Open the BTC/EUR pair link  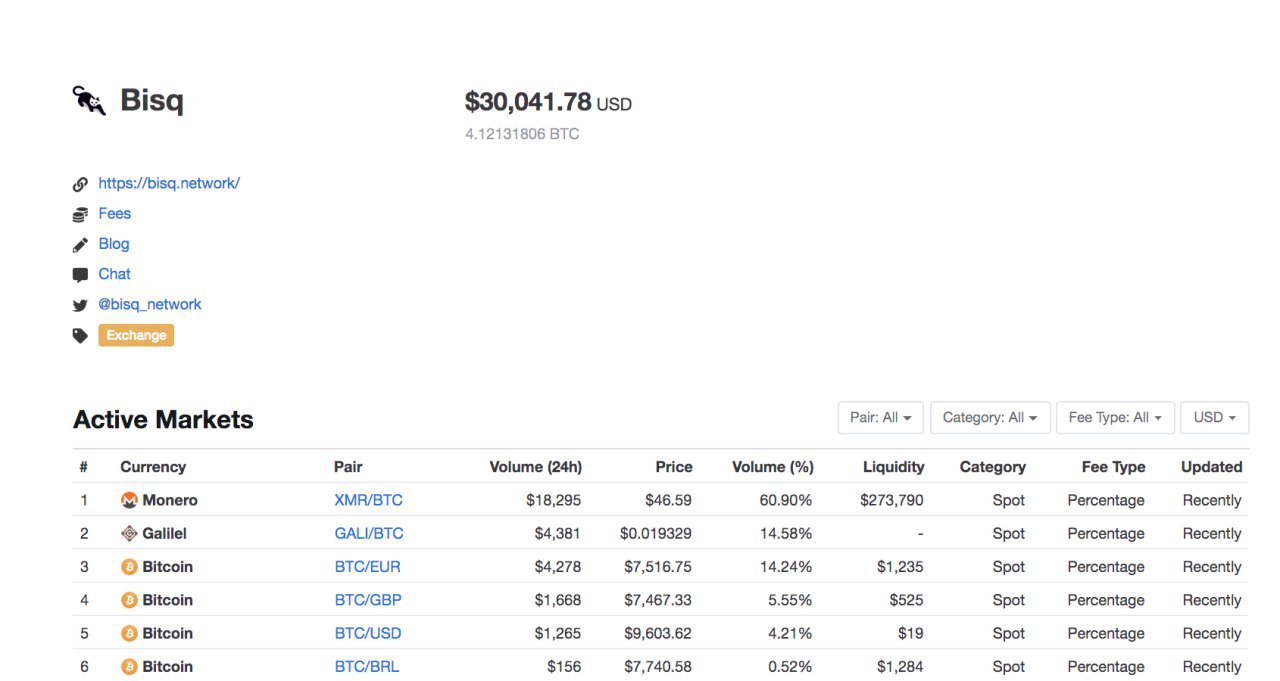click(367, 567)
